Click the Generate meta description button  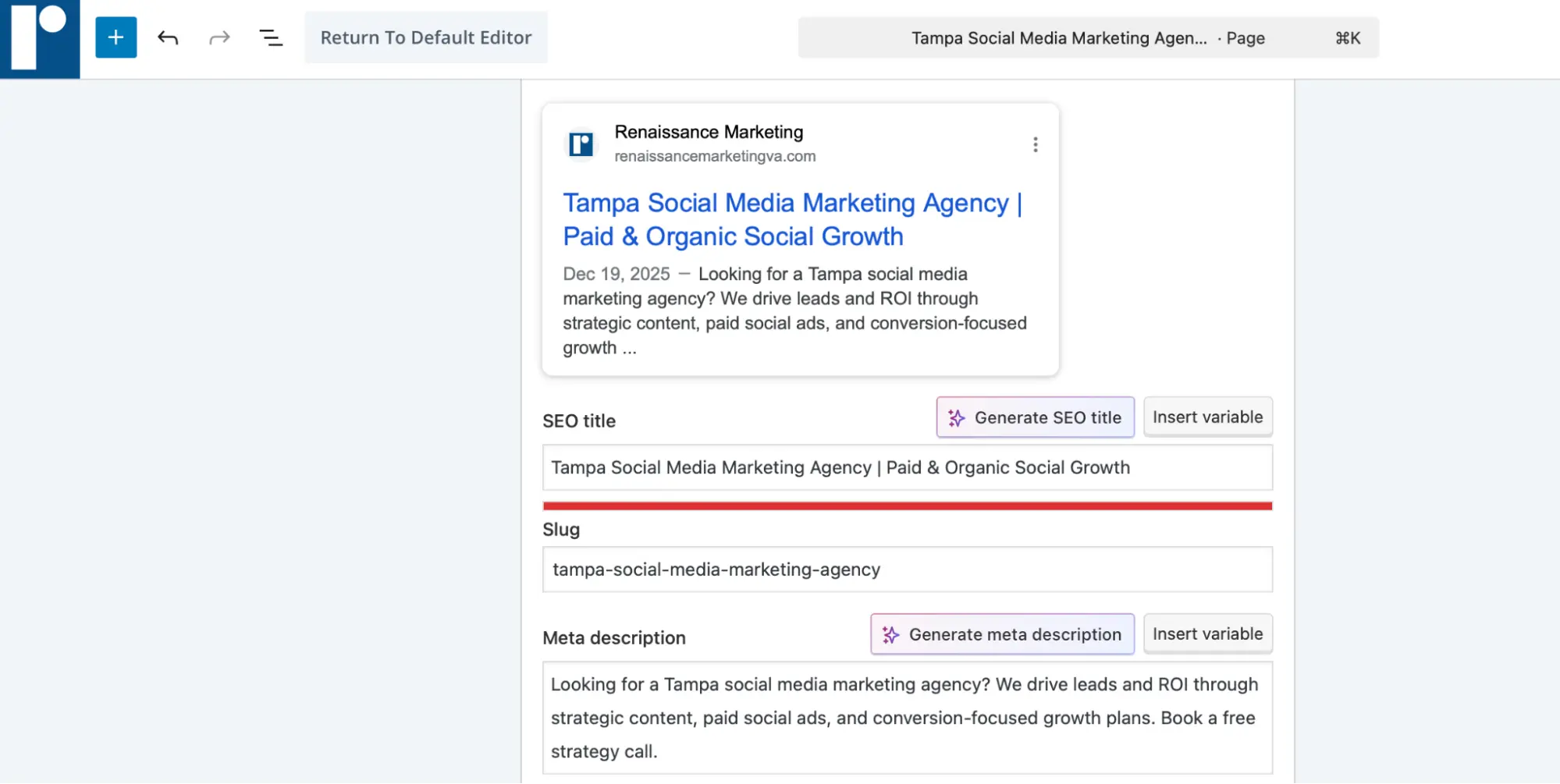(1001, 634)
